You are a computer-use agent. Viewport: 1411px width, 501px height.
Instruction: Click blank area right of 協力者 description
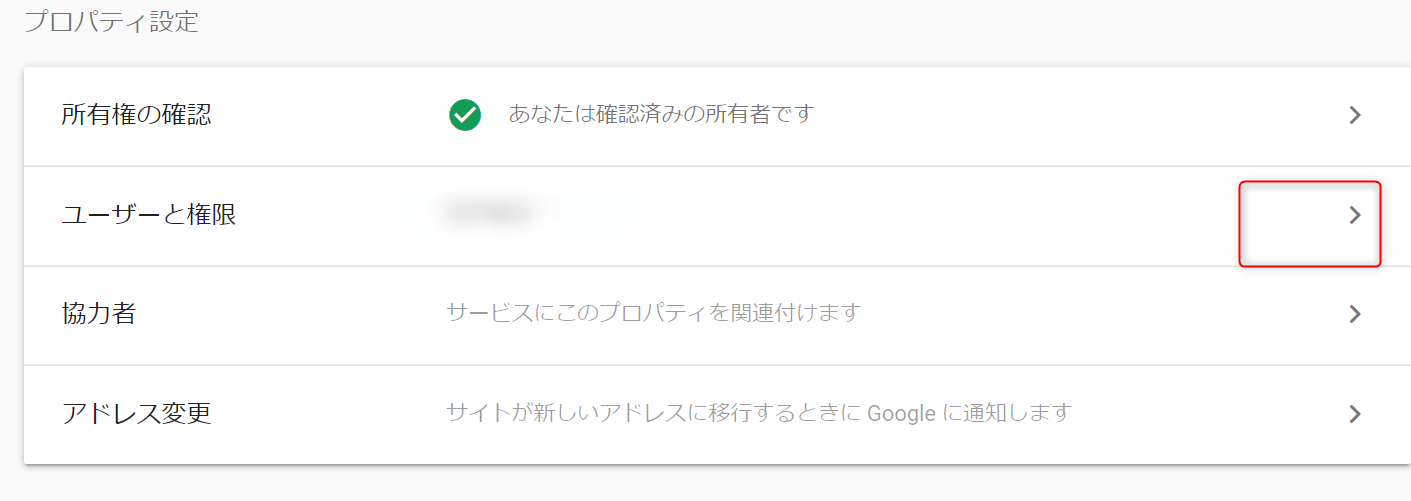click(1080, 314)
